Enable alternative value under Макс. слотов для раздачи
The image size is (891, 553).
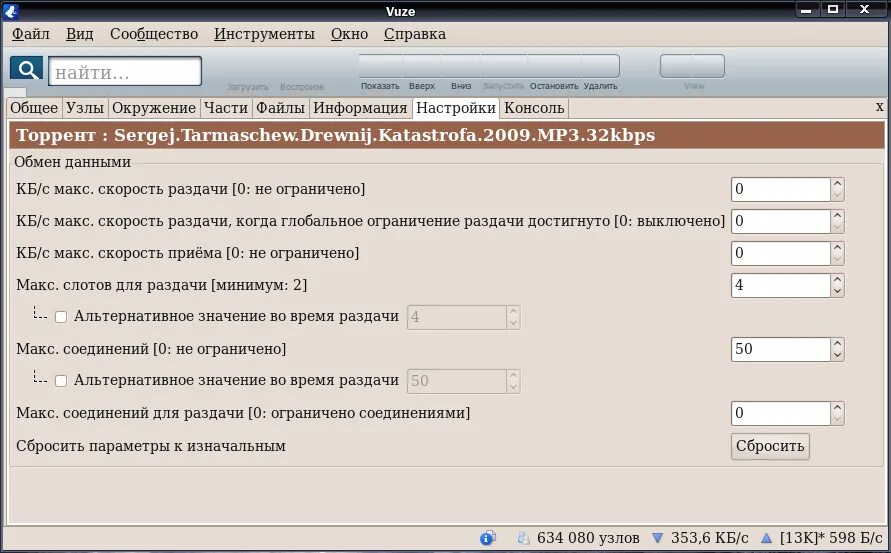[x=61, y=317]
